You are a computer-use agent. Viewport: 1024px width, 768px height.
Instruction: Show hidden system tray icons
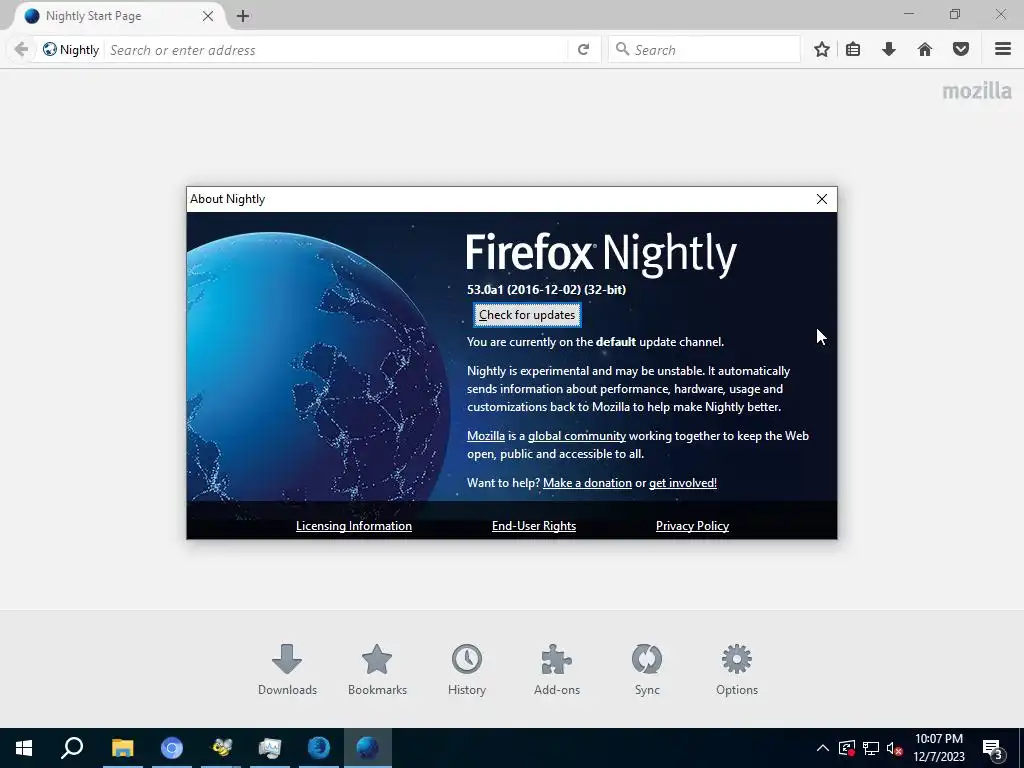pos(823,748)
